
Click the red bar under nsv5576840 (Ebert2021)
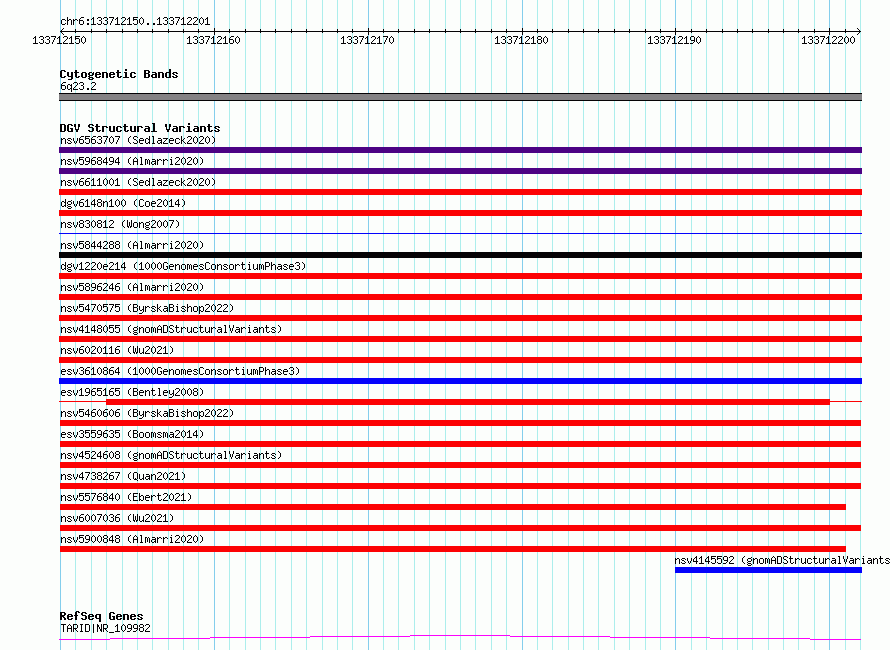click(452, 507)
